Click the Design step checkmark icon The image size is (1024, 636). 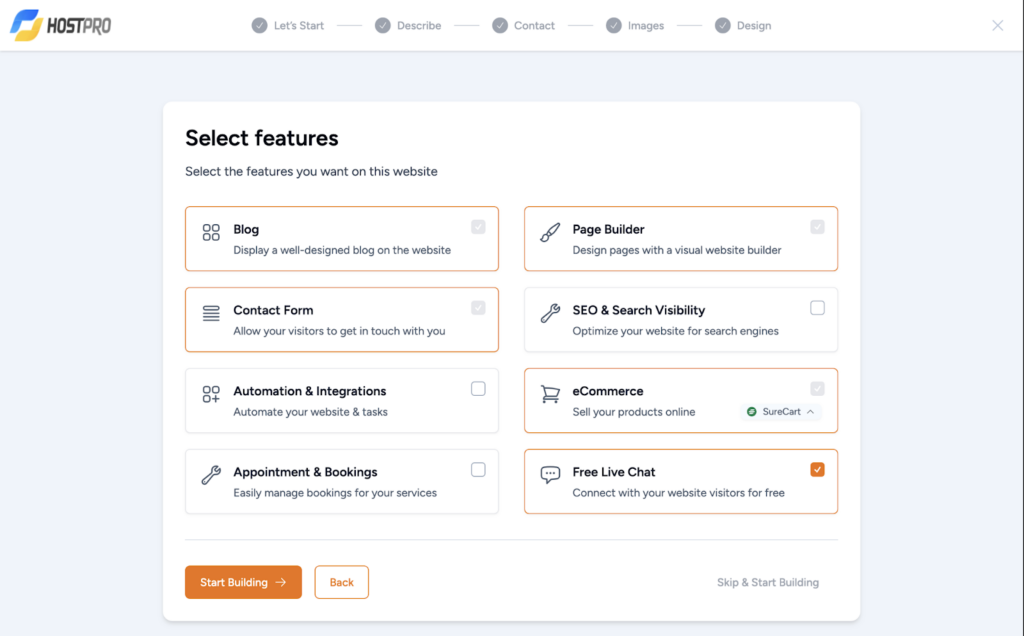[722, 25]
